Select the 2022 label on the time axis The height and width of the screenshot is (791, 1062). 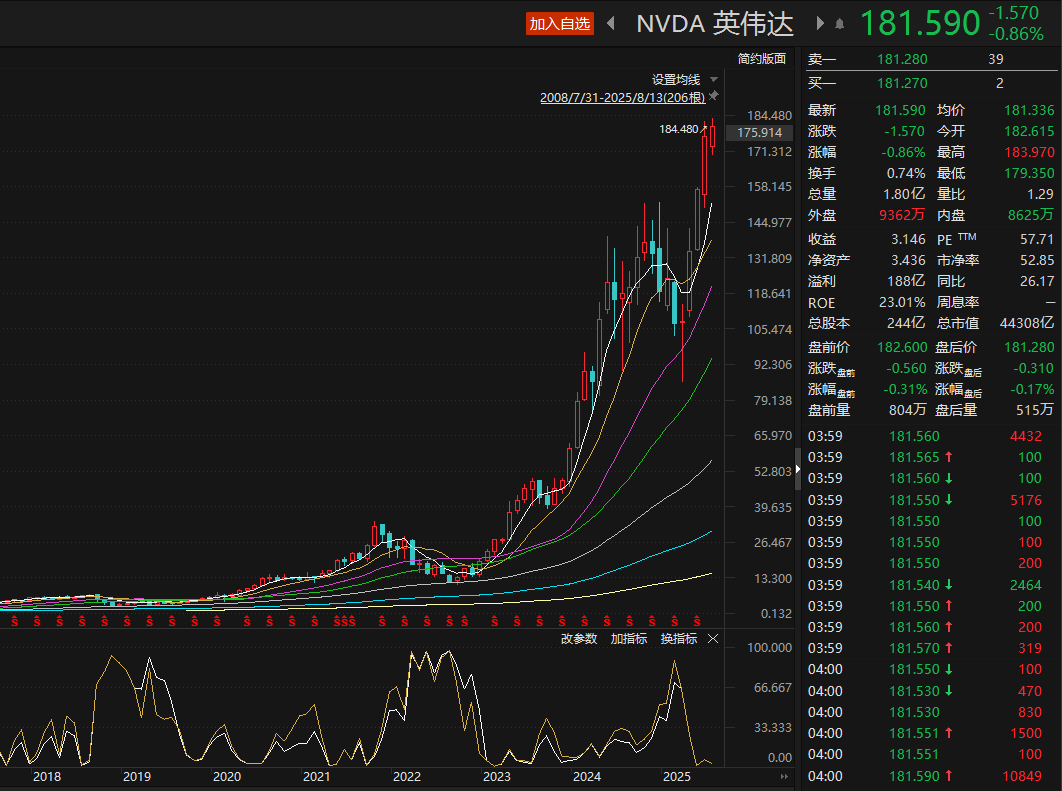point(406,777)
